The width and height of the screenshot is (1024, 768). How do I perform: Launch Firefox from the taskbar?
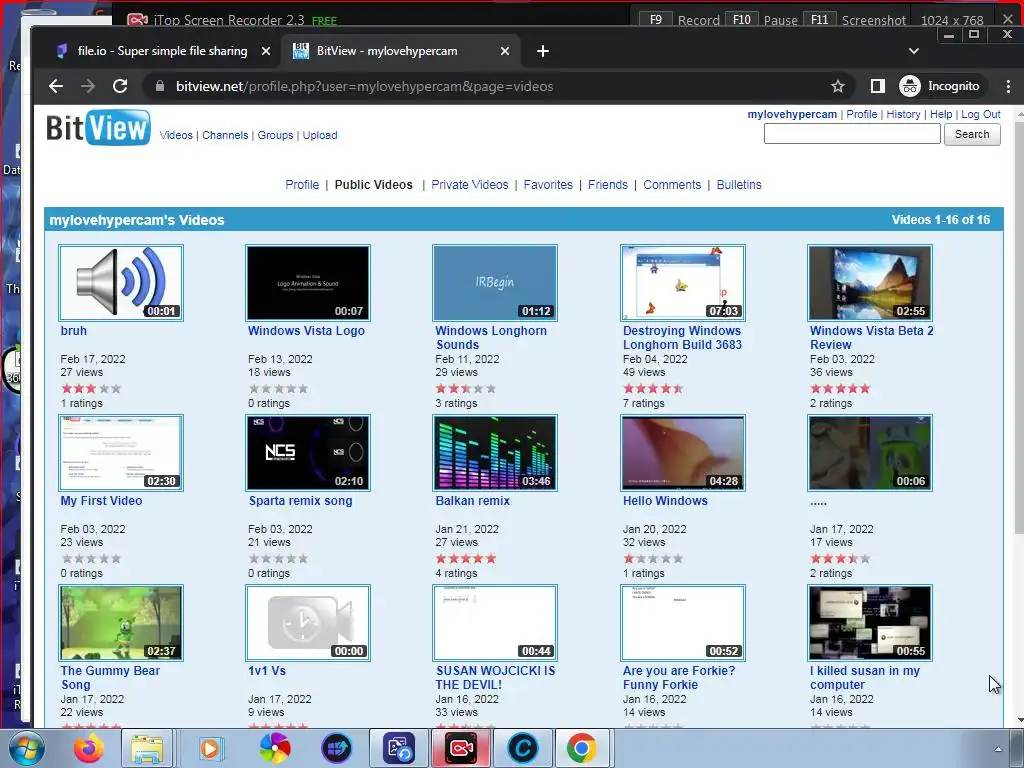(88, 748)
